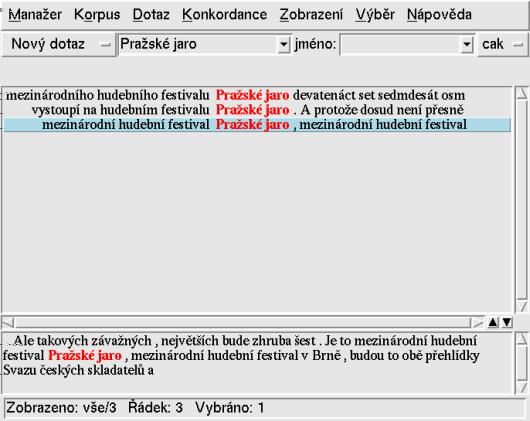This screenshot has width=530, height=421.
Task: Click horizontal scrollbar right arrow
Action: coord(478,322)
